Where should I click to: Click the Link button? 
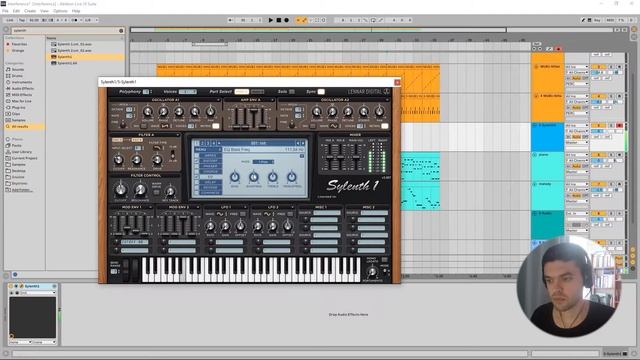[10, 20]
